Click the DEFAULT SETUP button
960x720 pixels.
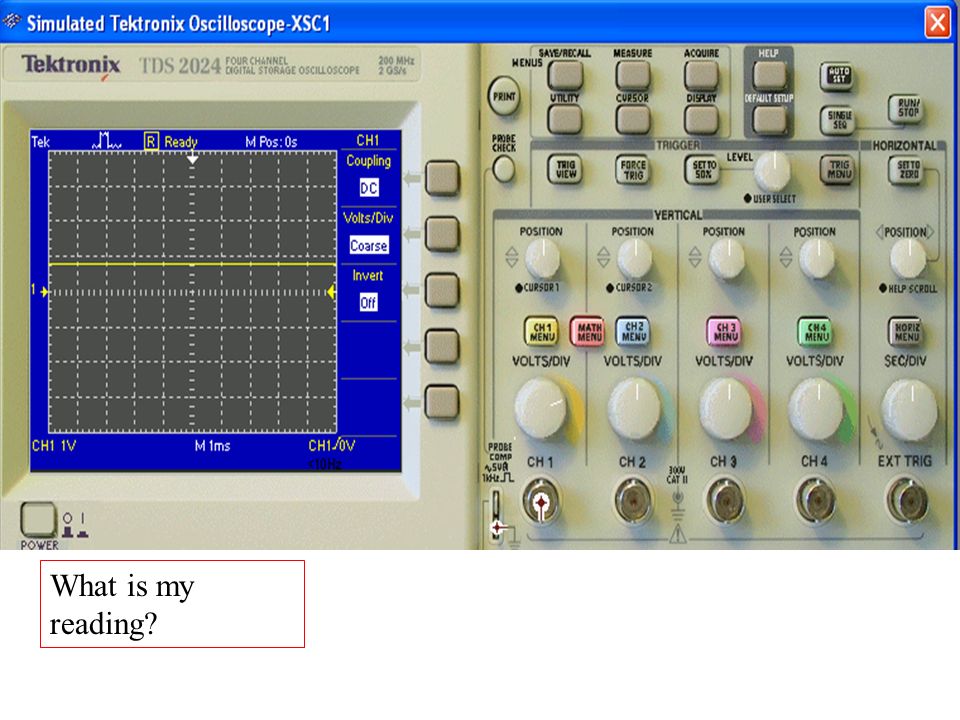point(770,120)
